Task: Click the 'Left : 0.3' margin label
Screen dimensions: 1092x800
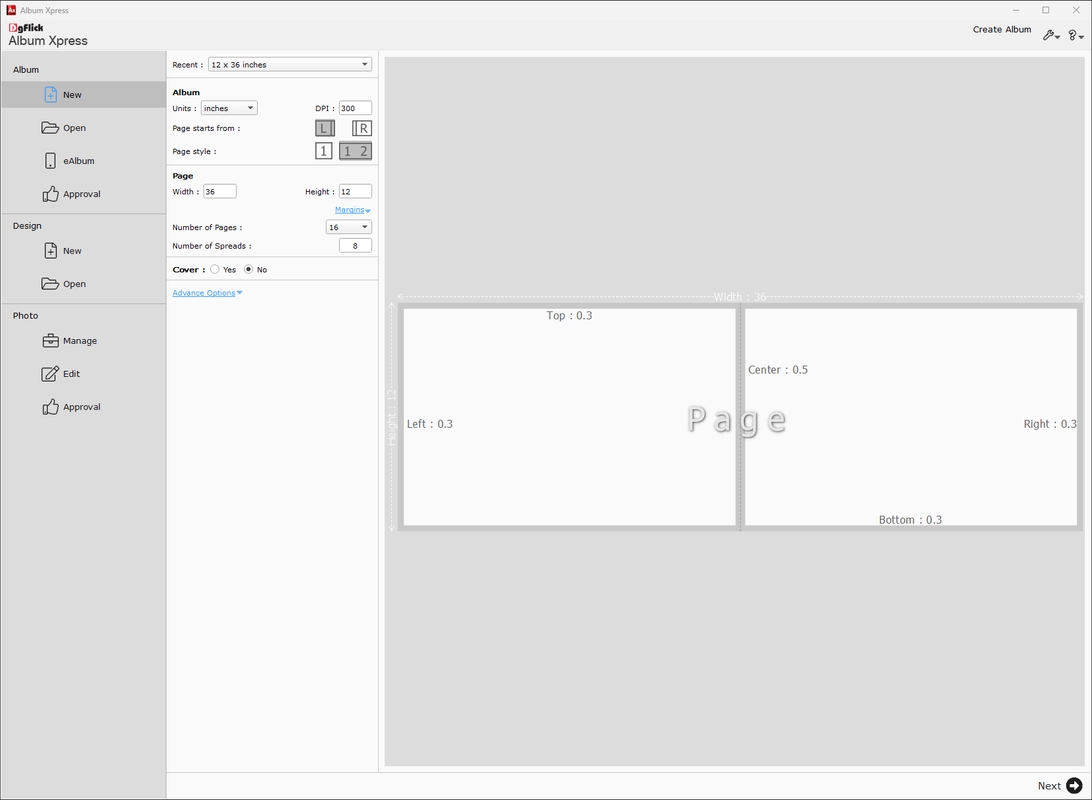Action: coord(430,424)
